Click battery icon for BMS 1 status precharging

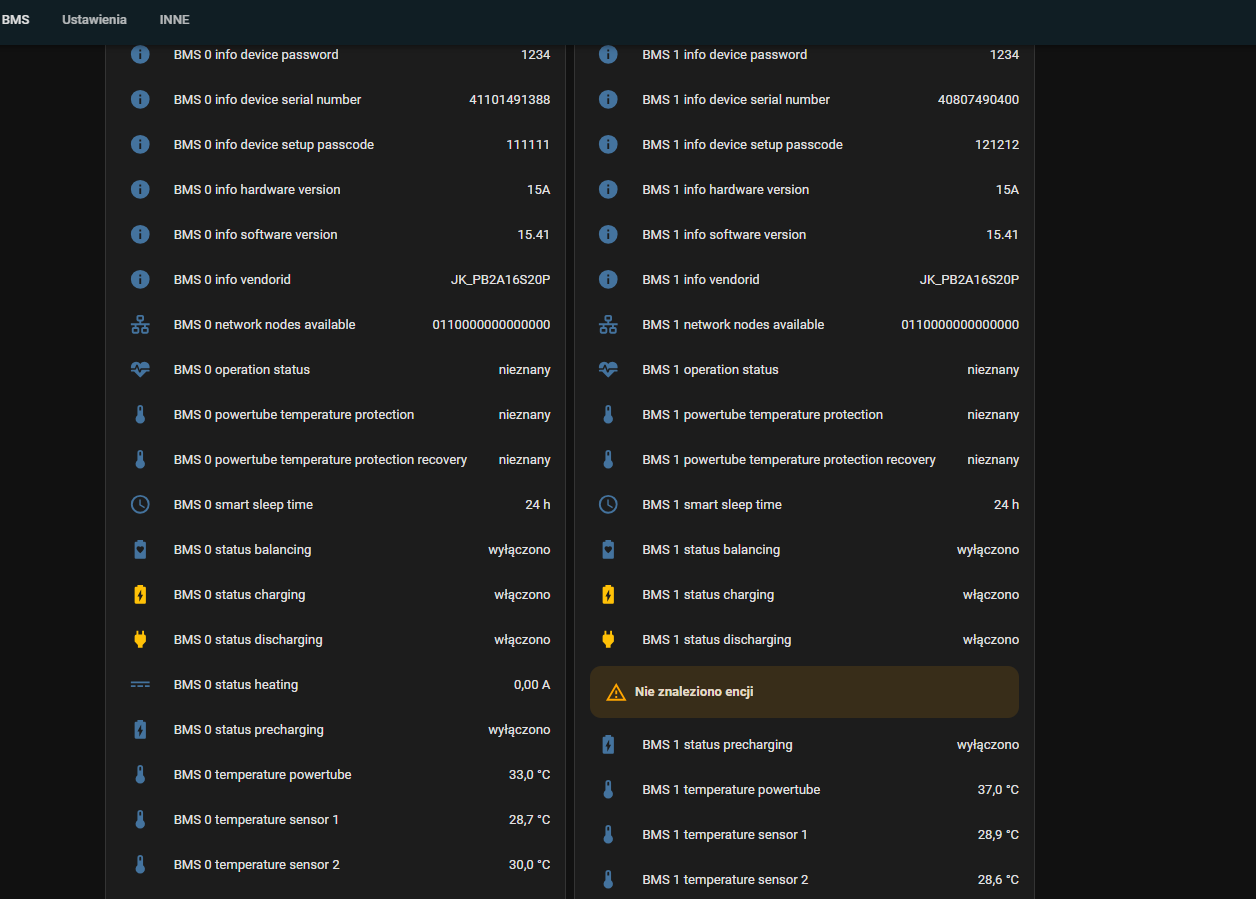(x=608, y=745)
